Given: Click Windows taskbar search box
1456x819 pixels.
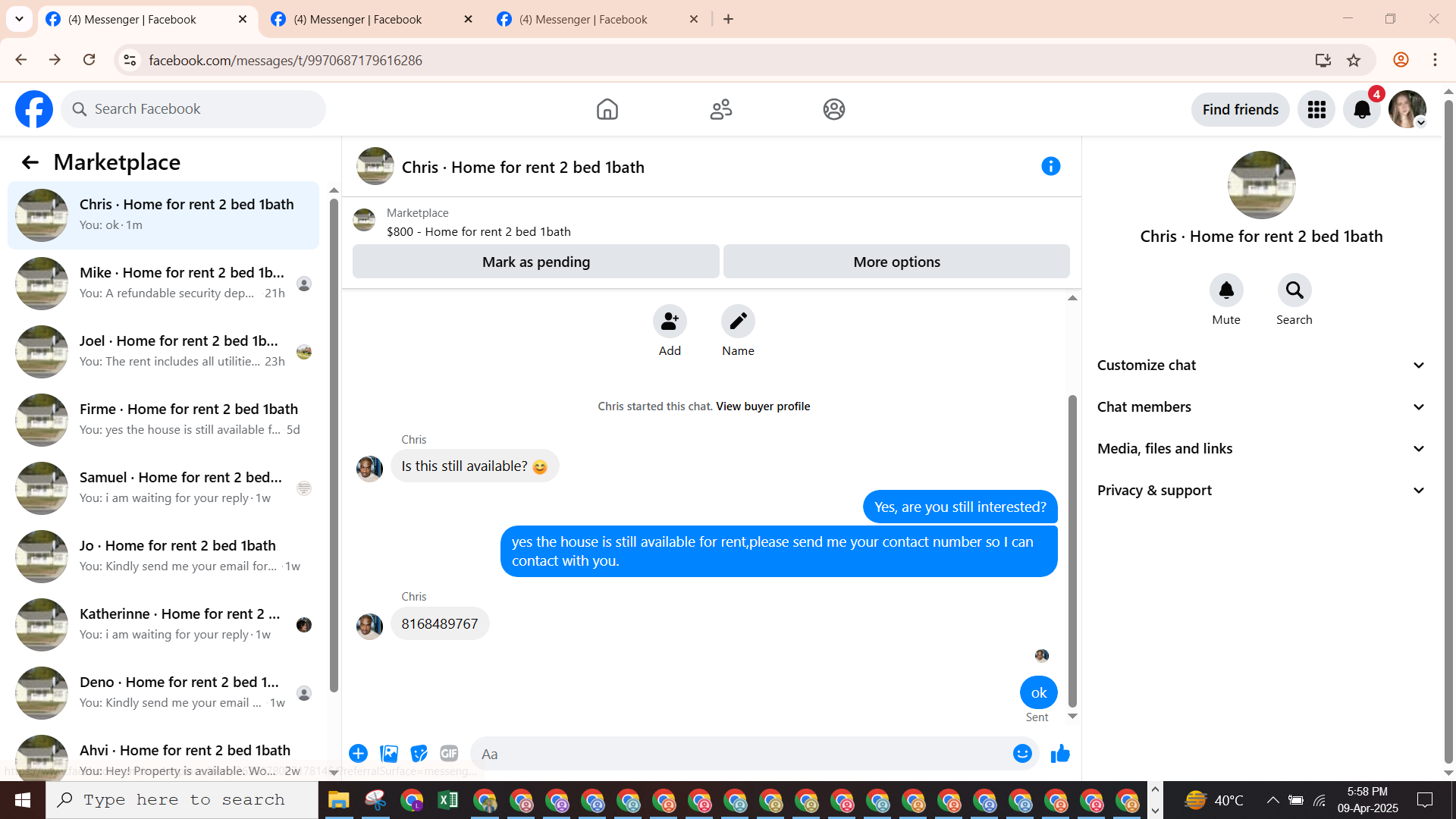Looking at the screenshot, I should click(182, 800).
